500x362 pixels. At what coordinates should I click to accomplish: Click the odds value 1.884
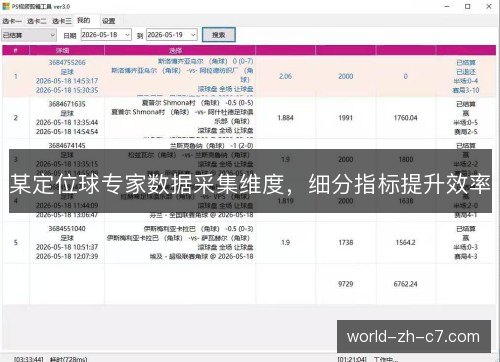(x=285, y=118)
